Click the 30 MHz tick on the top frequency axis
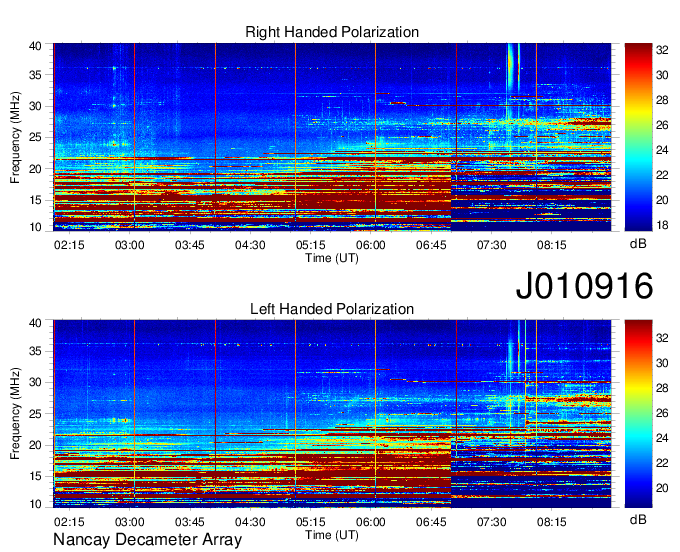The image size is (680, 552). 35,106
